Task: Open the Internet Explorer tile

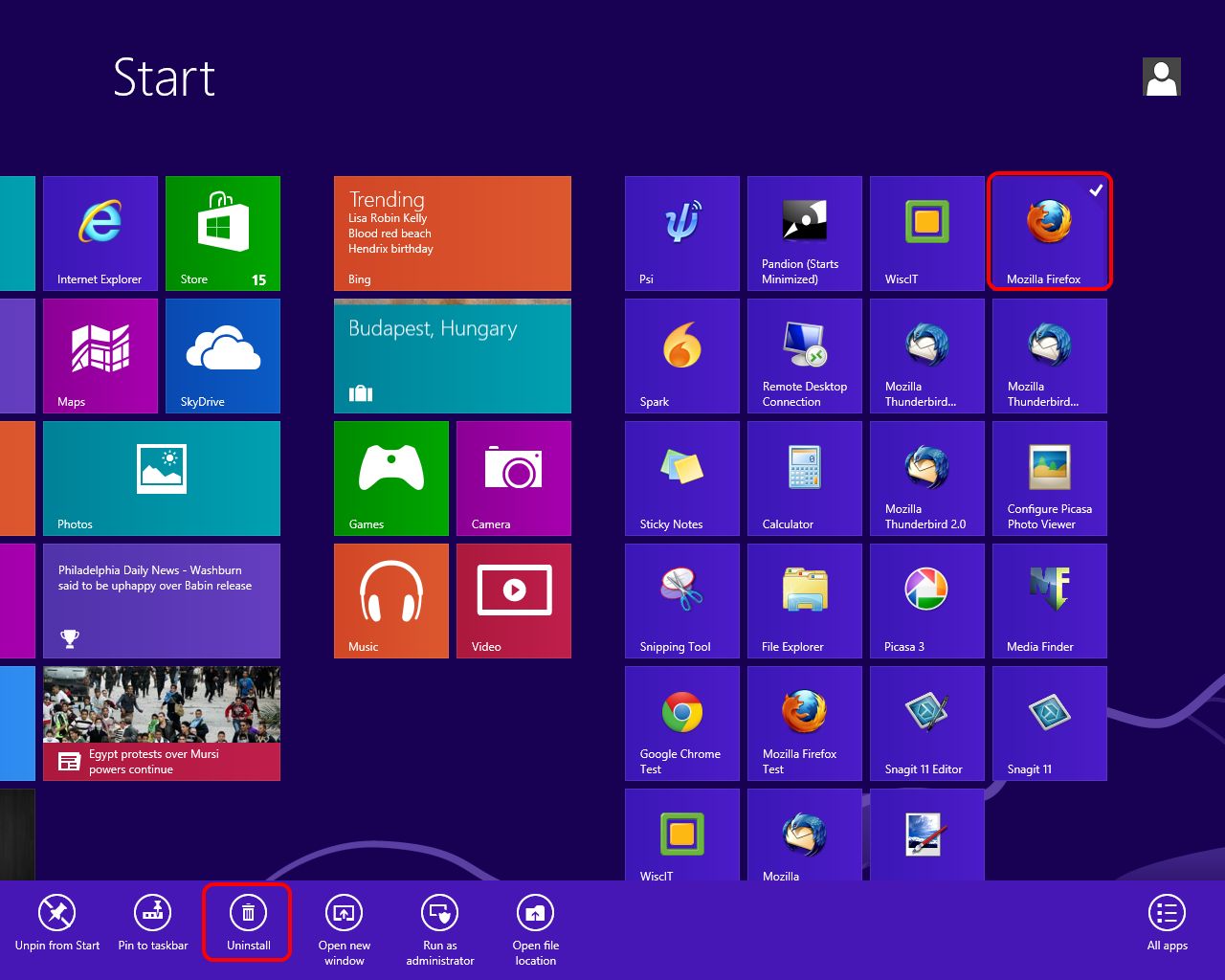Action: pos(100,234)
